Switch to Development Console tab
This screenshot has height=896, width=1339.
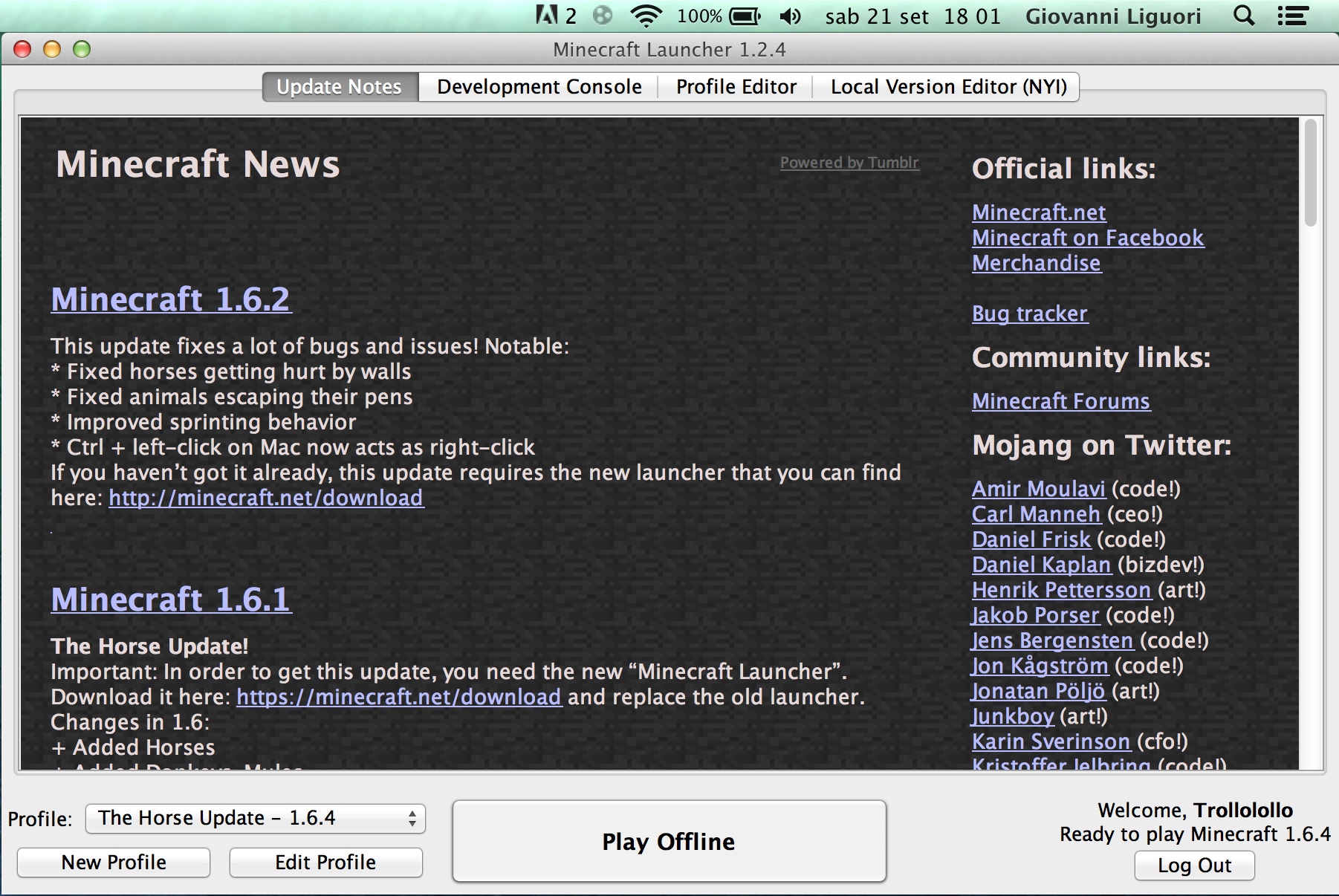click(x=539, y=87)
